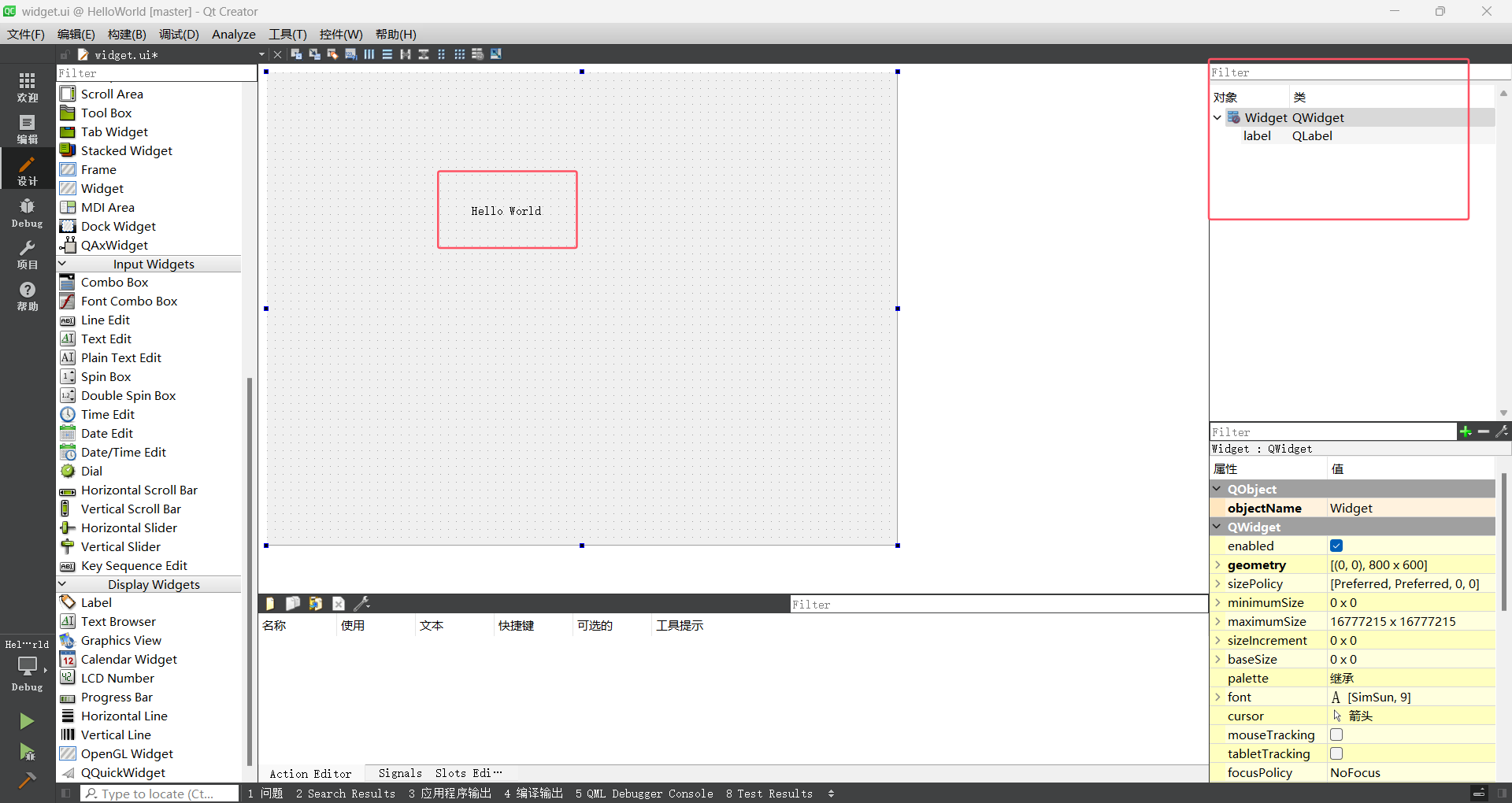Screen dimensions: 1512x803
Task: Expand the minimumSize property
Action: coord(1217,602)
